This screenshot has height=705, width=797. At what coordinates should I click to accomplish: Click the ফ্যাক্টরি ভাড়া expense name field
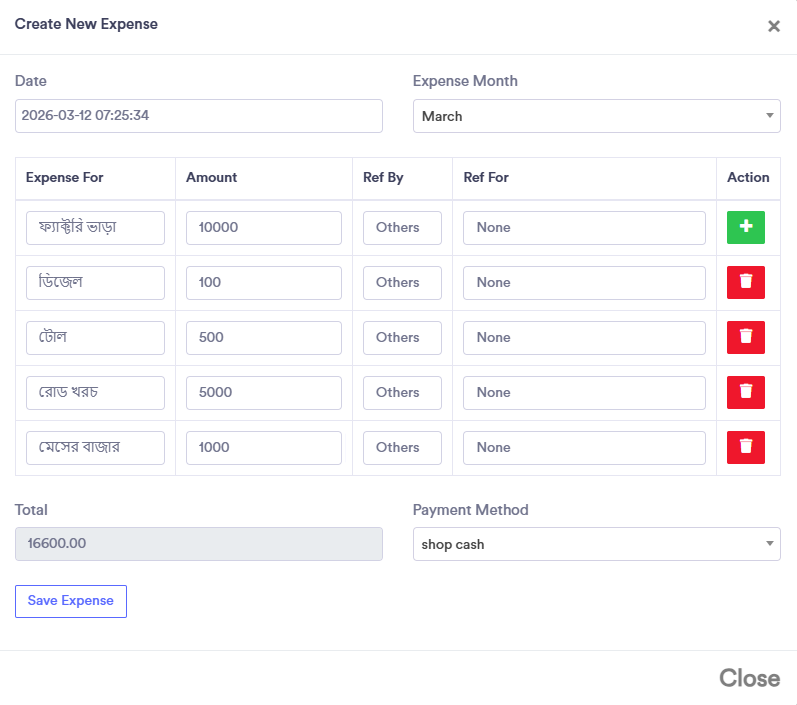tap(95, 227)
